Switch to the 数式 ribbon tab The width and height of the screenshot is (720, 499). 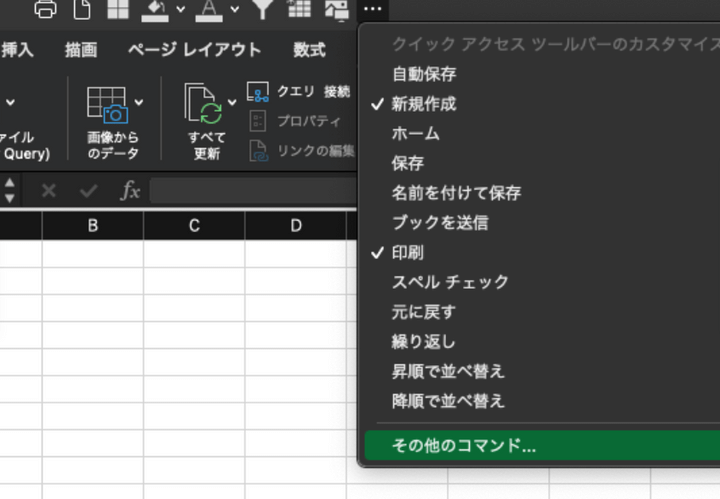(309, 50)
